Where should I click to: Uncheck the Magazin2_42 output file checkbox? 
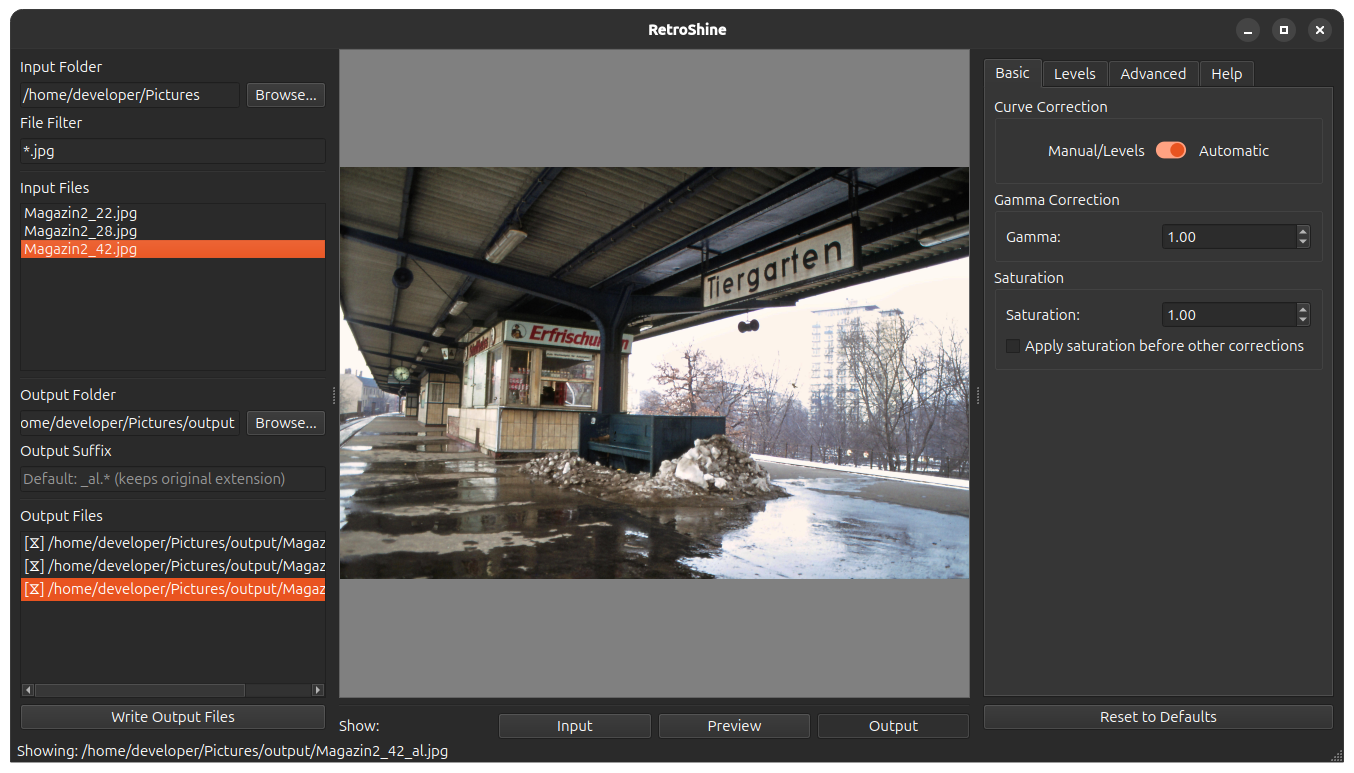32,588
